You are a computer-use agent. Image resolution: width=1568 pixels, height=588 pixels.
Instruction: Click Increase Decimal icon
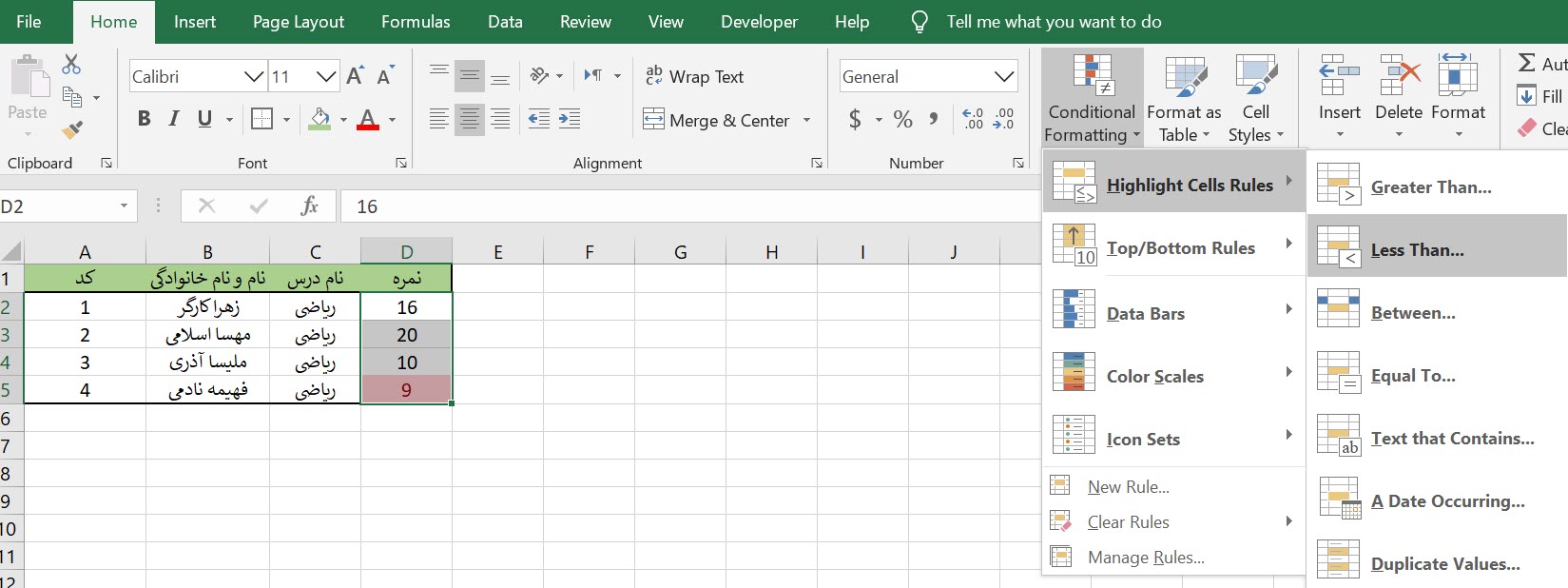pyautogui.click(x=973, y=119)
